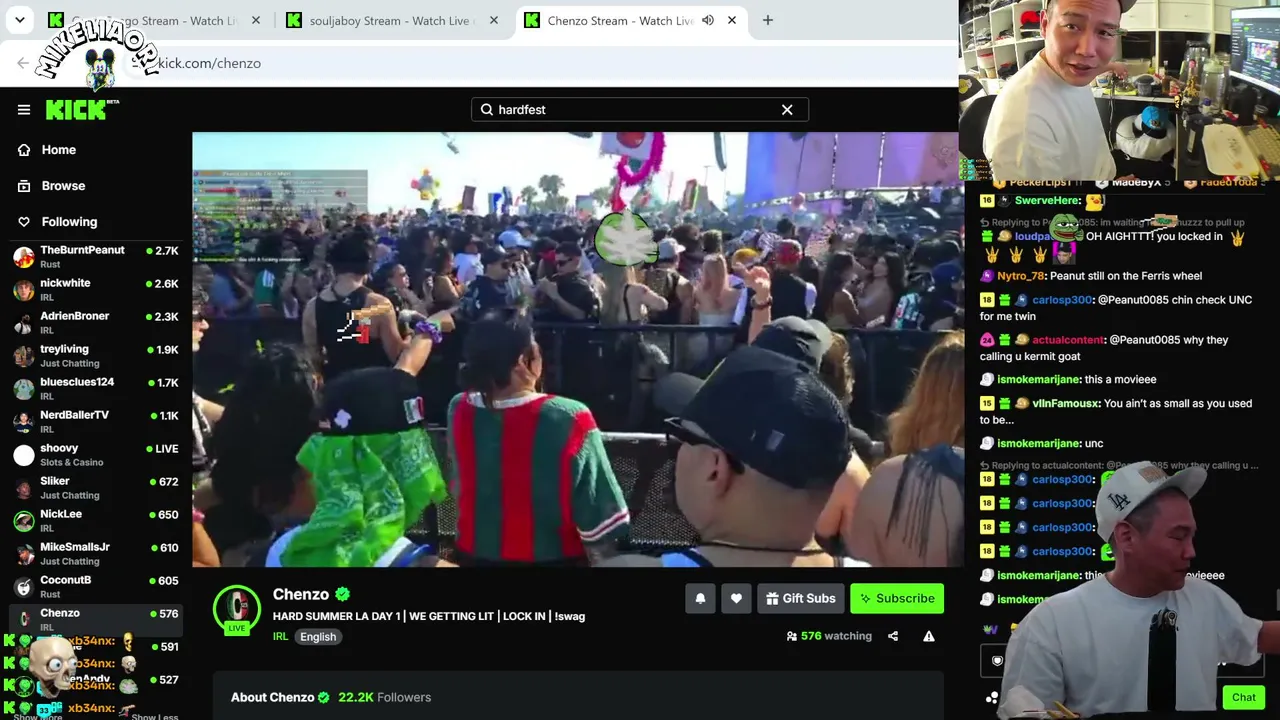Send message with the green Chat button
The image size is (1280, 720).
click(1243, 697)
